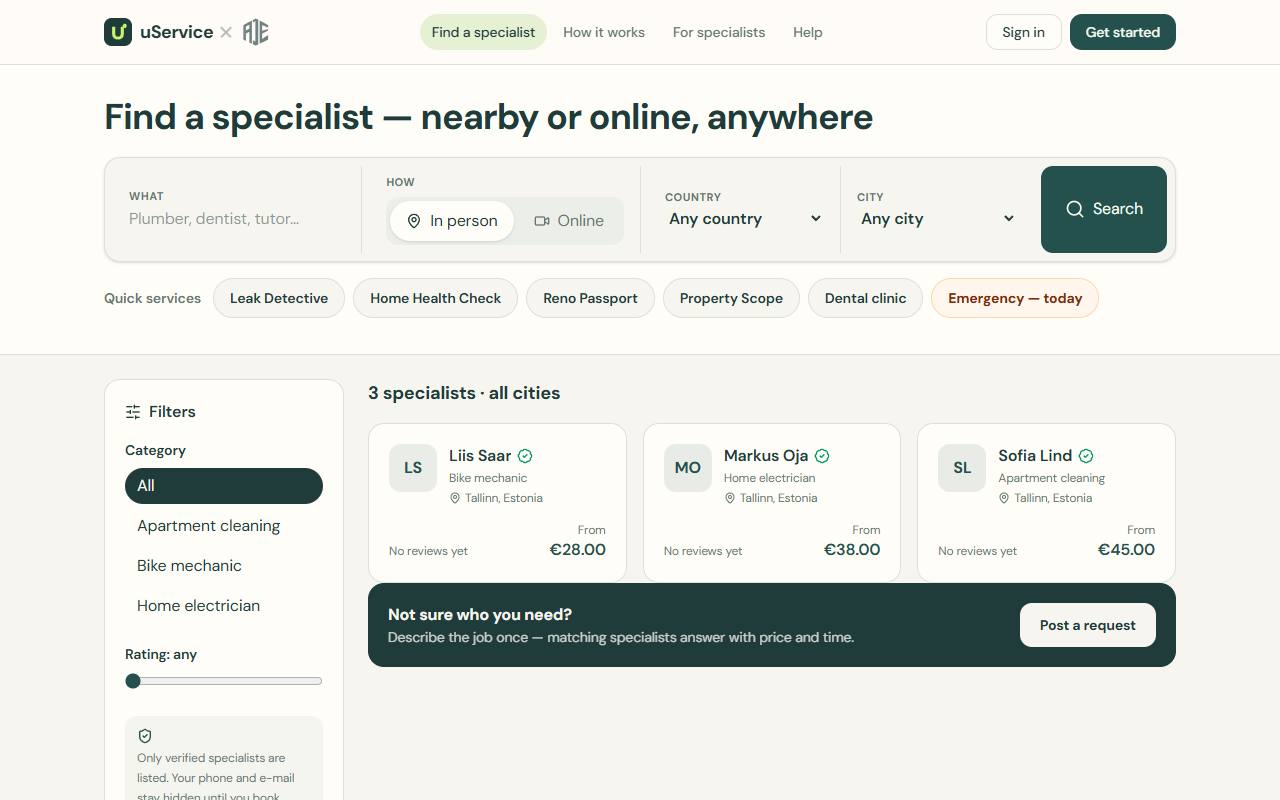Viewport: 1280px width, 800px height.
Task: Click the location pin on Sofia Lind's card
Action: coord(1004,498)
